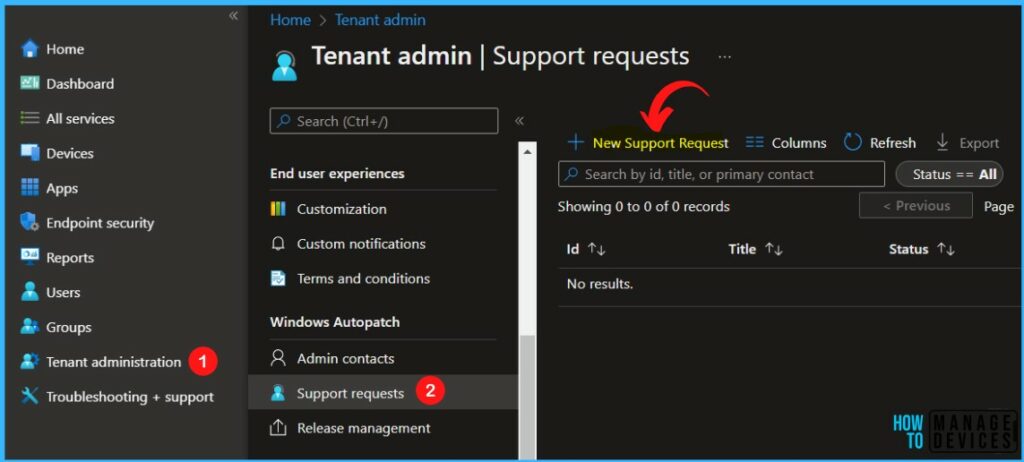Screen dimensions: 1024x462
Task: Focus the Search (Ctrl+/) menu field
Action: coord(383,121)
